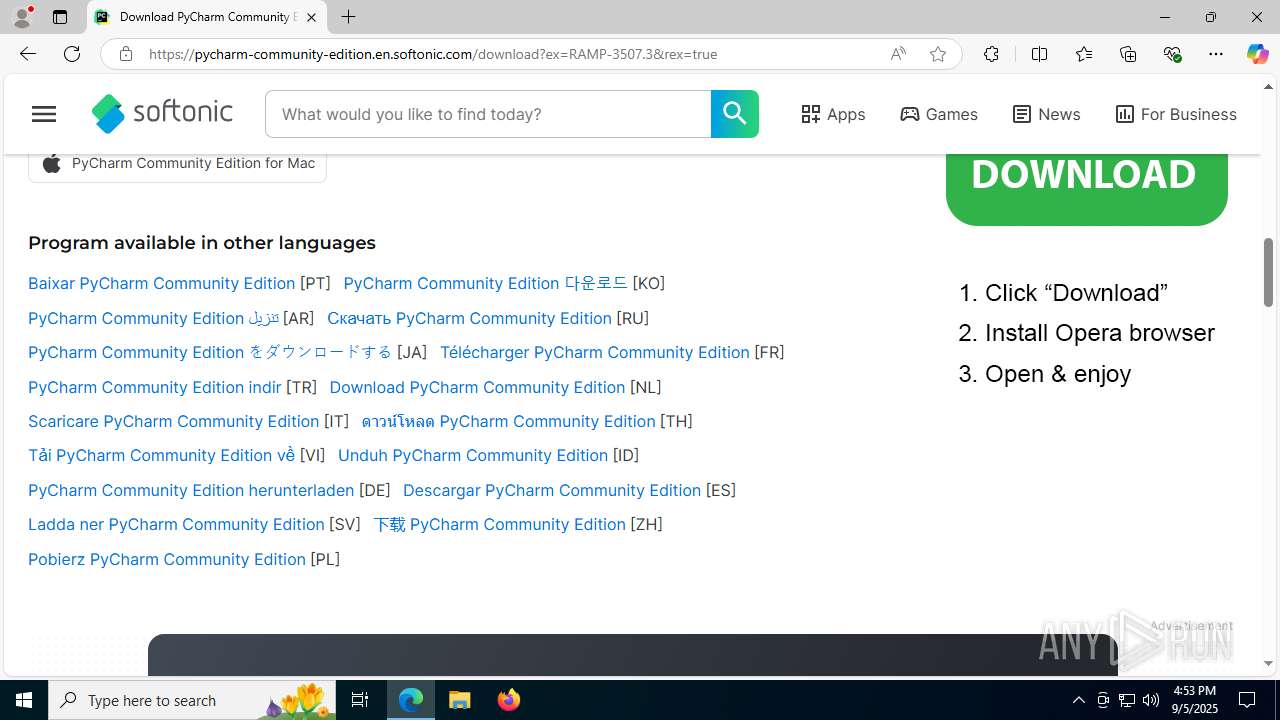
Task: Open File Explorer from the taskbar
Action: (460, 700)
